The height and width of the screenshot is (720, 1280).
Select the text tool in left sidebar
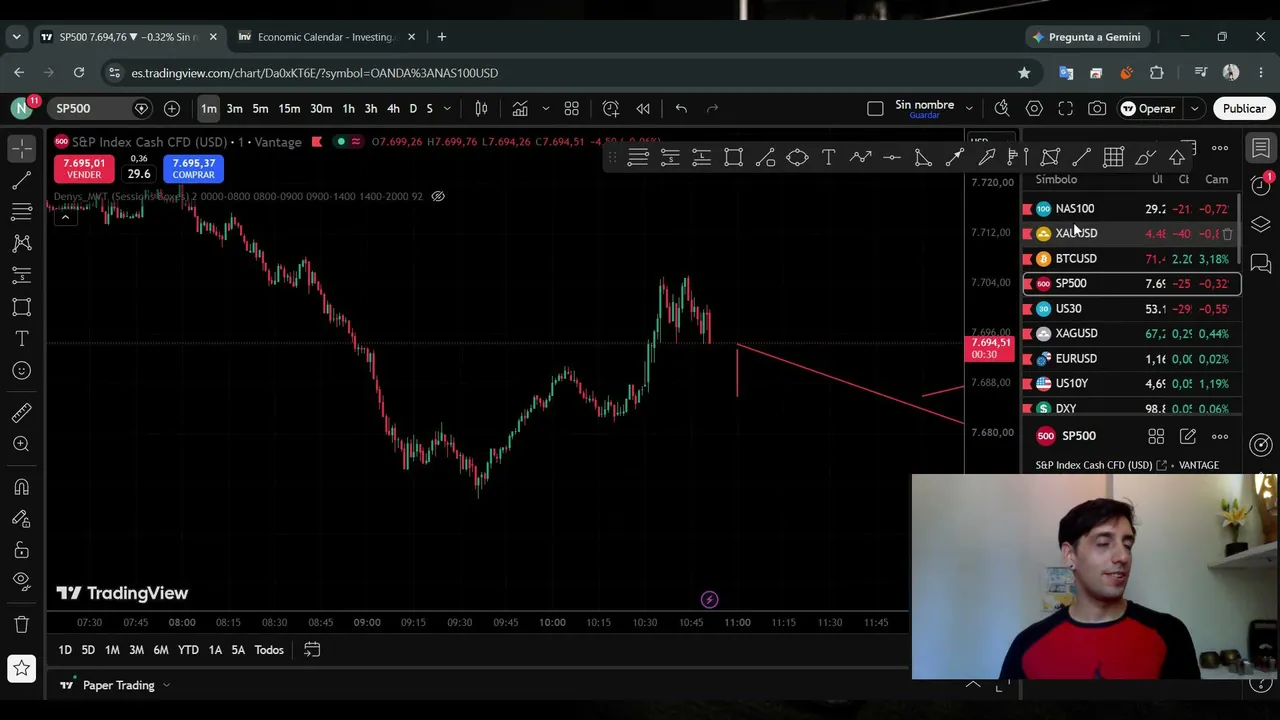coord(22,339)
